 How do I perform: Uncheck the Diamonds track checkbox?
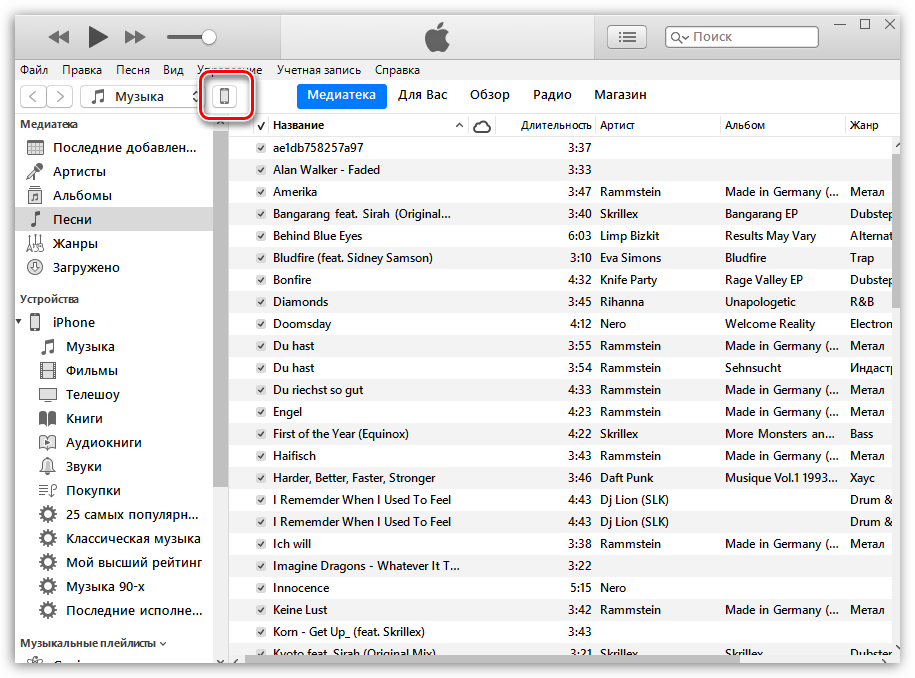[261, 302]
